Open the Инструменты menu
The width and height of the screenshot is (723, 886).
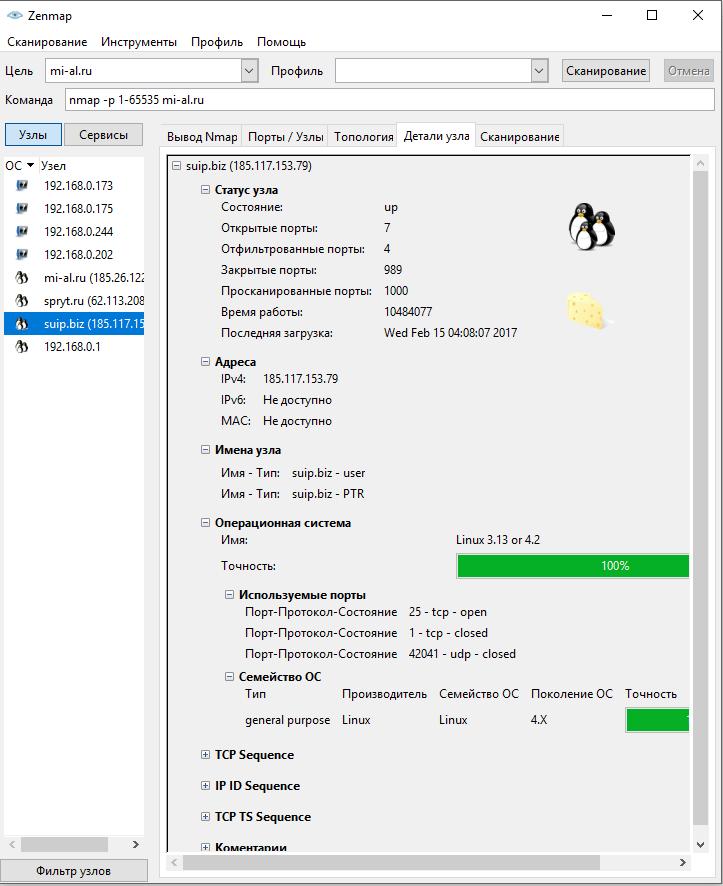(138, 42)
